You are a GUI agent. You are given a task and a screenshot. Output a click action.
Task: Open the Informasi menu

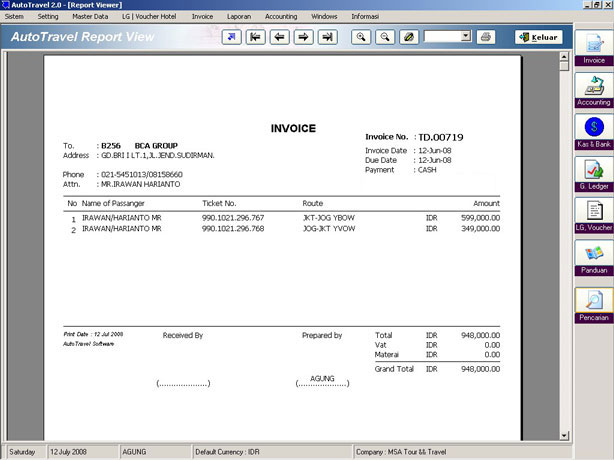[365, 16]
